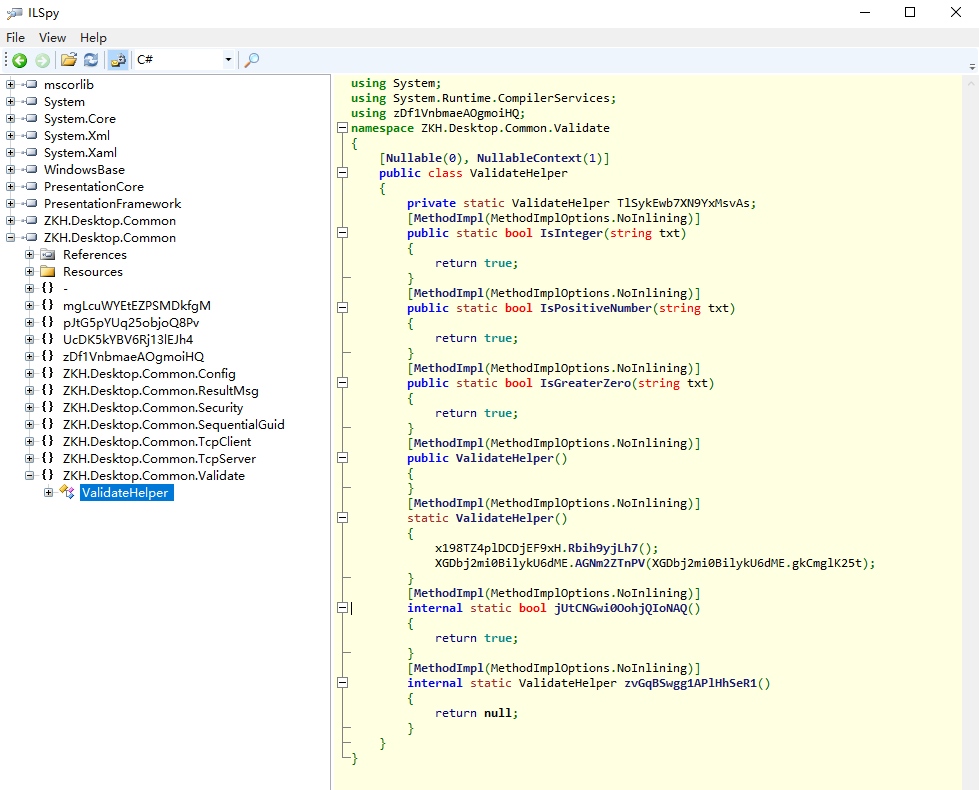Click the Resources folder icon
The height and width of the screenshot is (790, 979).
click(x=47, y=271)
